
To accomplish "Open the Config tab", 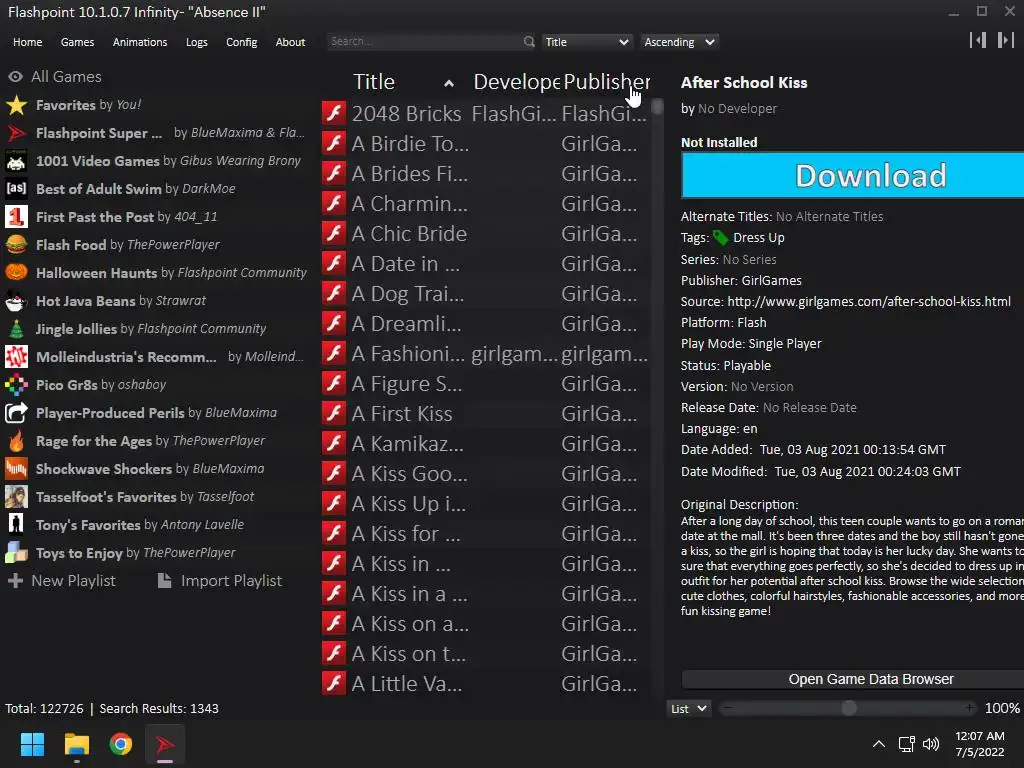I will pos(242,42).
